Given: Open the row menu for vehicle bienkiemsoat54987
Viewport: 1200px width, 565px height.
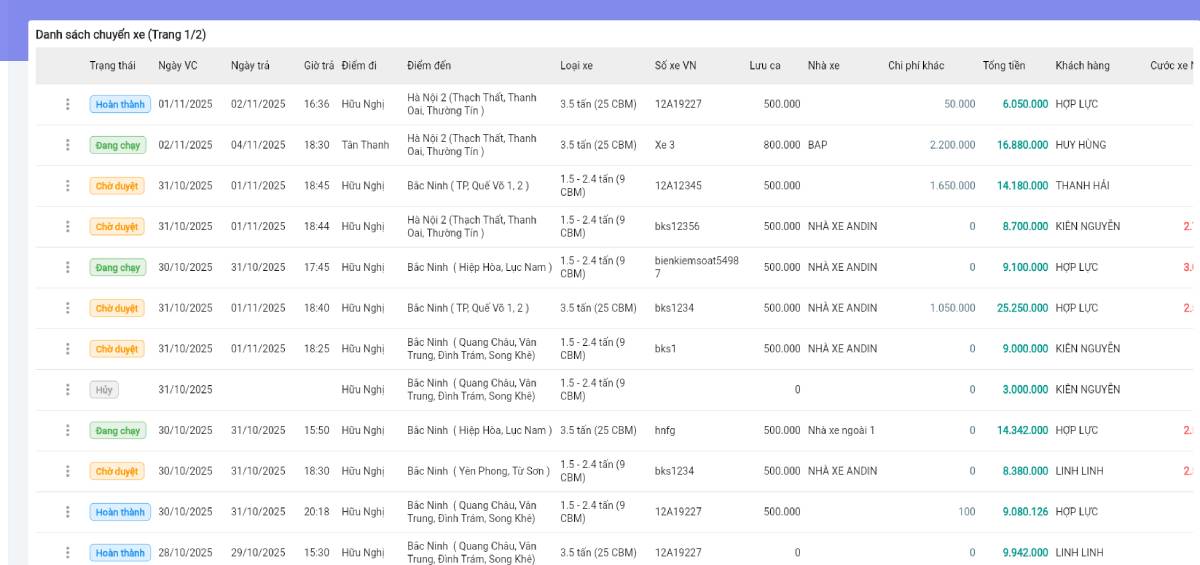Looking at the screenshot, I should click(x=68, y=268).
